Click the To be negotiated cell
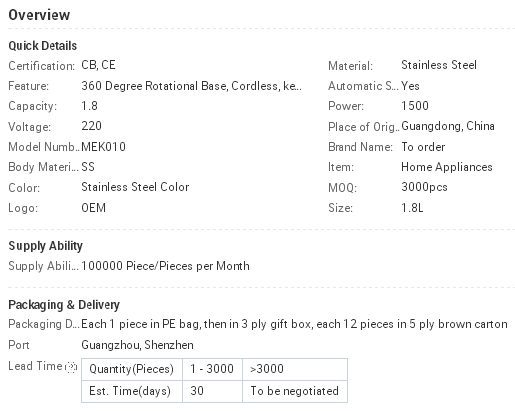 pos(295,391)
